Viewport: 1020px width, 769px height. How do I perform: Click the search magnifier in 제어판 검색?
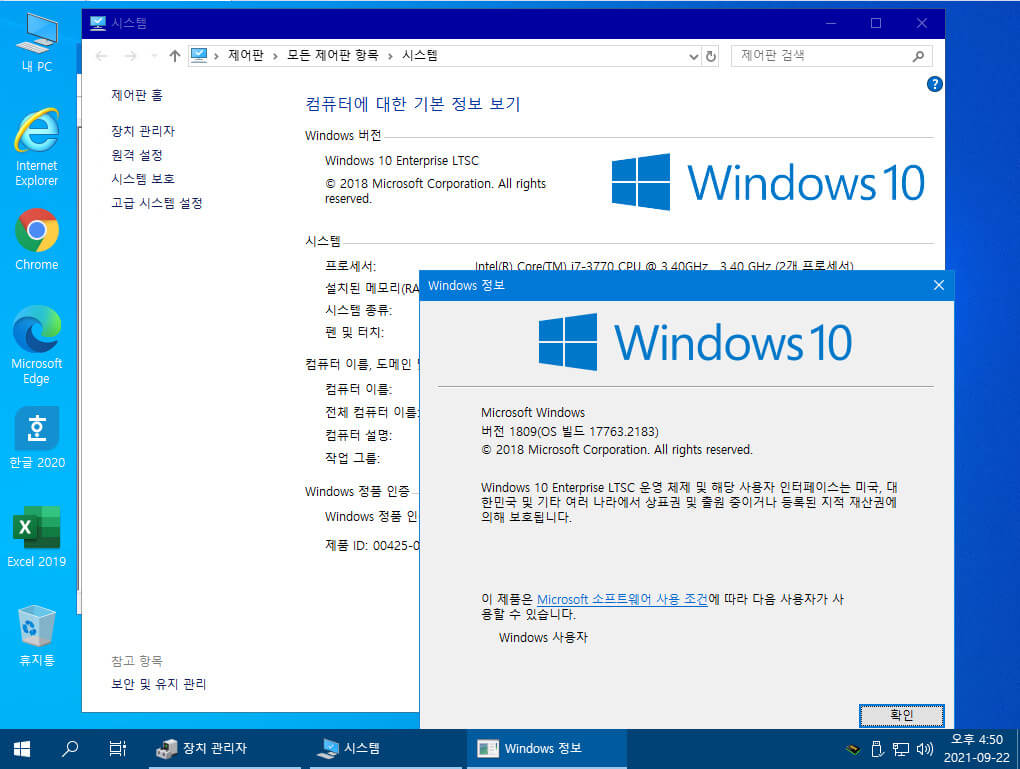pos(919,56)
